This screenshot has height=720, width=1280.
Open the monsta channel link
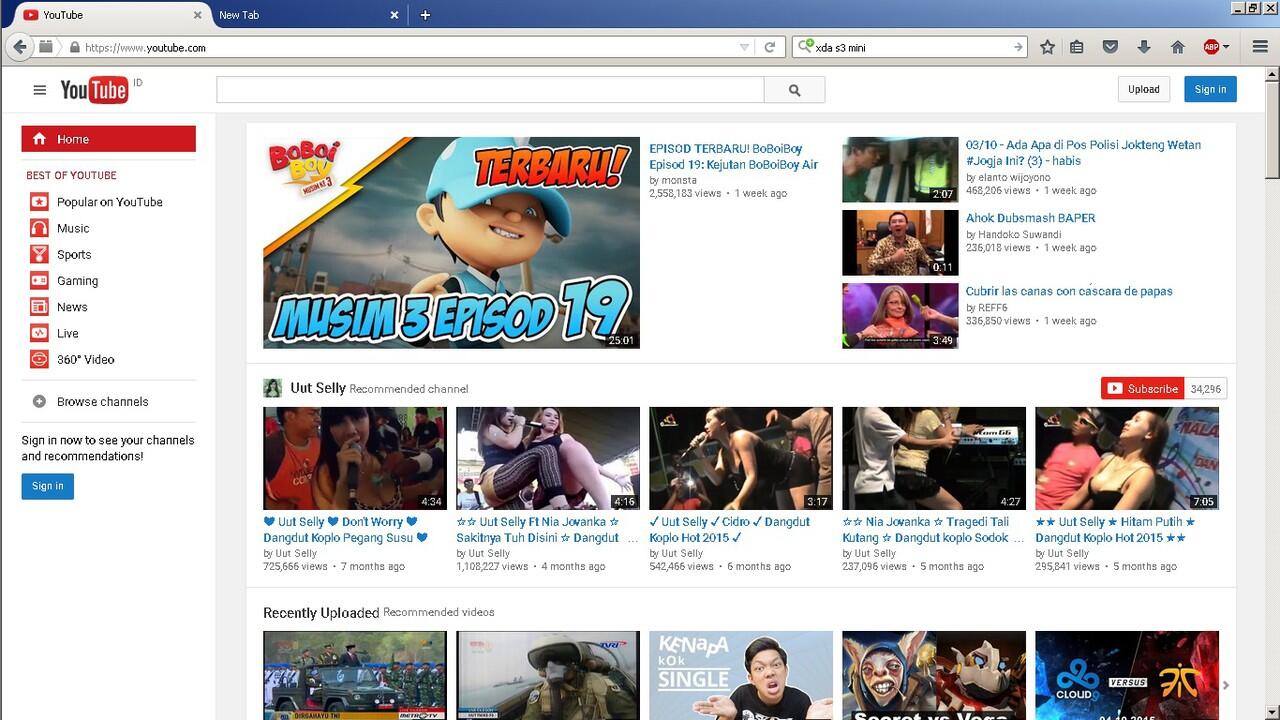678,180
